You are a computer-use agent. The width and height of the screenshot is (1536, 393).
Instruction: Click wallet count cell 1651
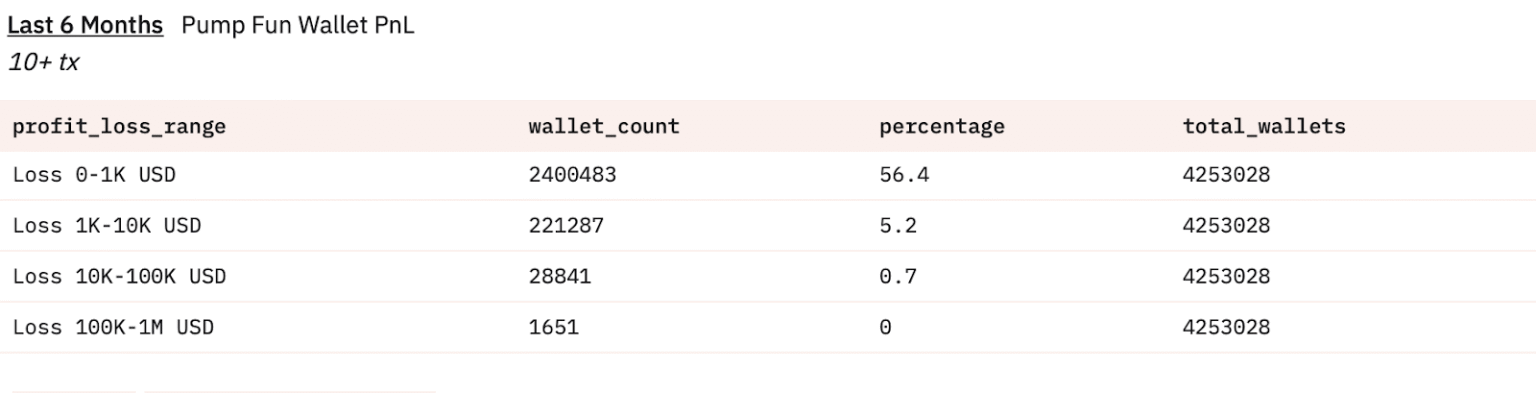coord(554,327)
